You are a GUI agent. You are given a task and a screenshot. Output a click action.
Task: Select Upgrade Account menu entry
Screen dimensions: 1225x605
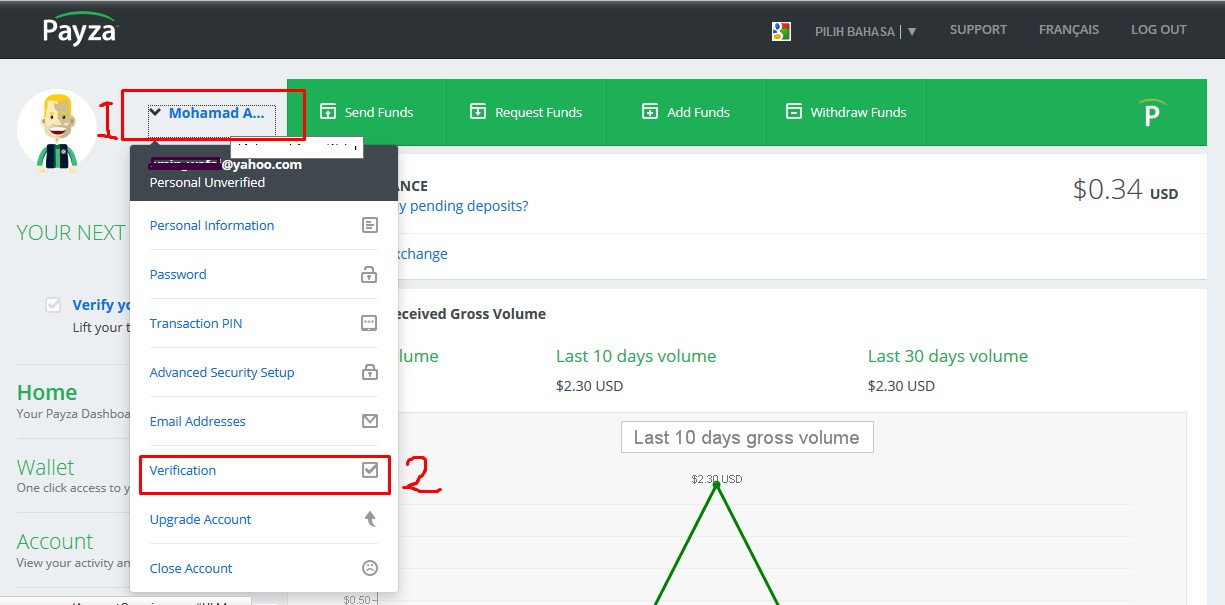click(264, 519)
